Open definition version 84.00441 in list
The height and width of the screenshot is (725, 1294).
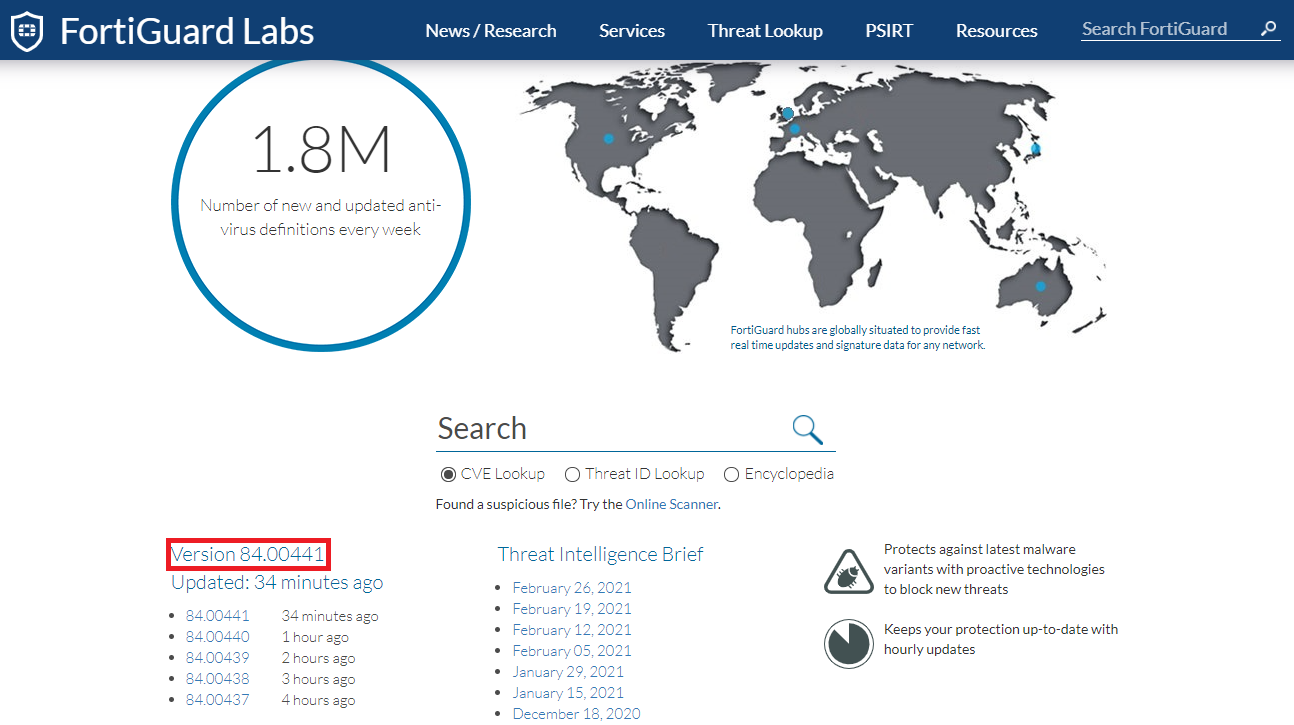pyautogui.click(x=218, y=616)
